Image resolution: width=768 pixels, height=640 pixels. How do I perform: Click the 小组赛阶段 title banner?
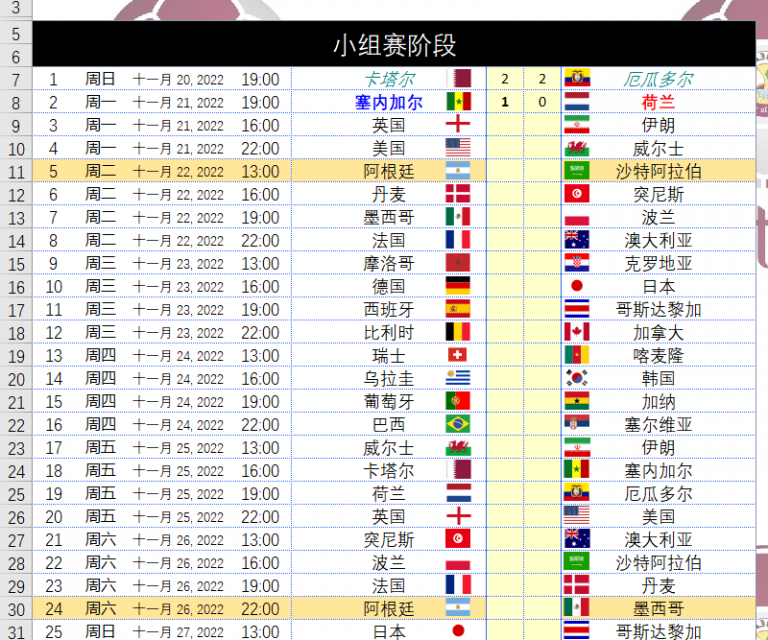tap(394, 45)
